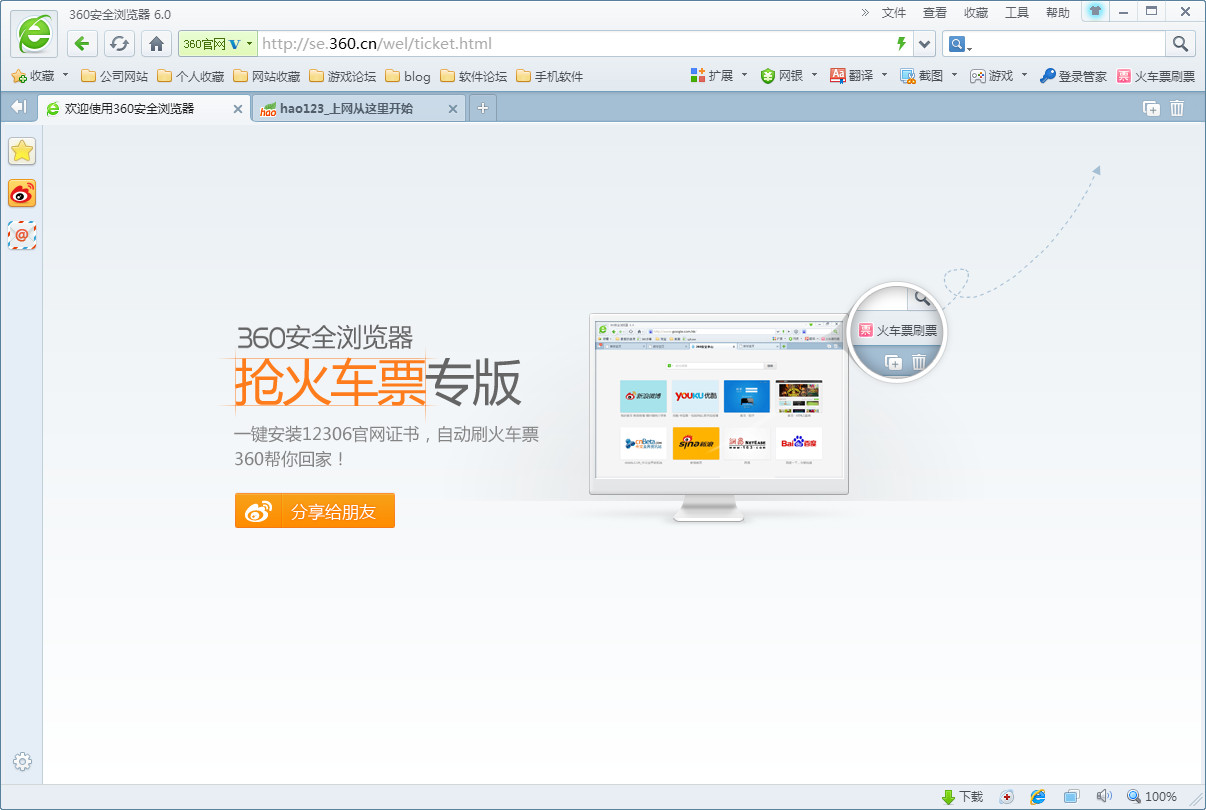The image size is (1206, 810).
Task: Open sidebar settings gear icon
Action: coord(22,762)
